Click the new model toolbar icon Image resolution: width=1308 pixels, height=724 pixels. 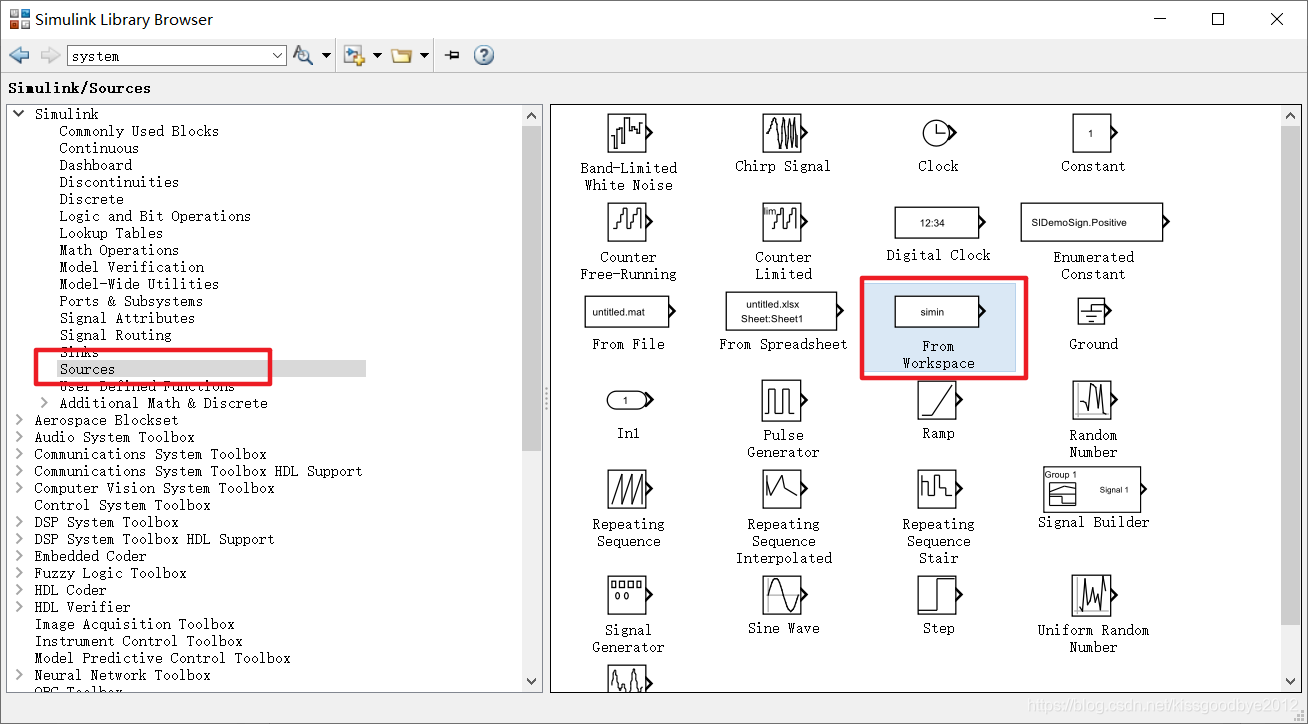point(354,56)
